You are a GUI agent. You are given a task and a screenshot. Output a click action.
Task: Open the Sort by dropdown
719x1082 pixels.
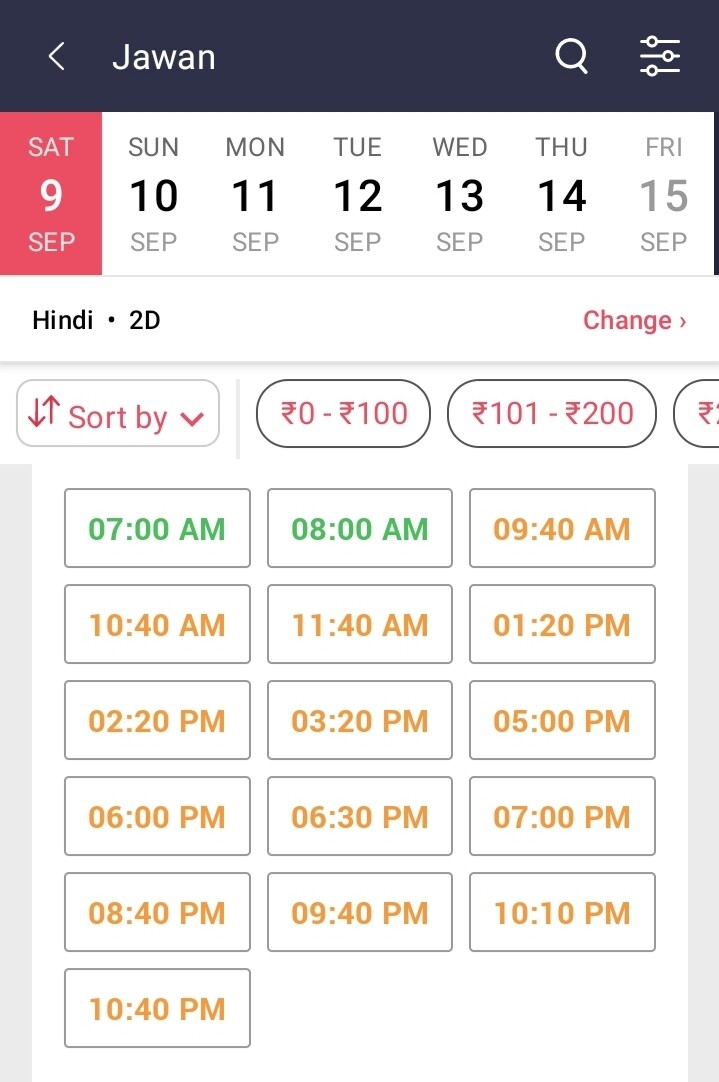pos(118,413)
